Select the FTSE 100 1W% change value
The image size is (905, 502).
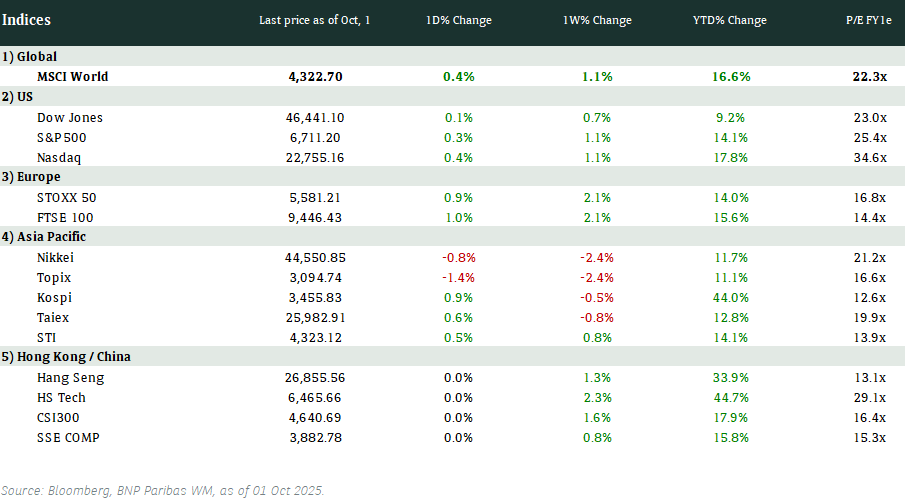coord(597,217)
